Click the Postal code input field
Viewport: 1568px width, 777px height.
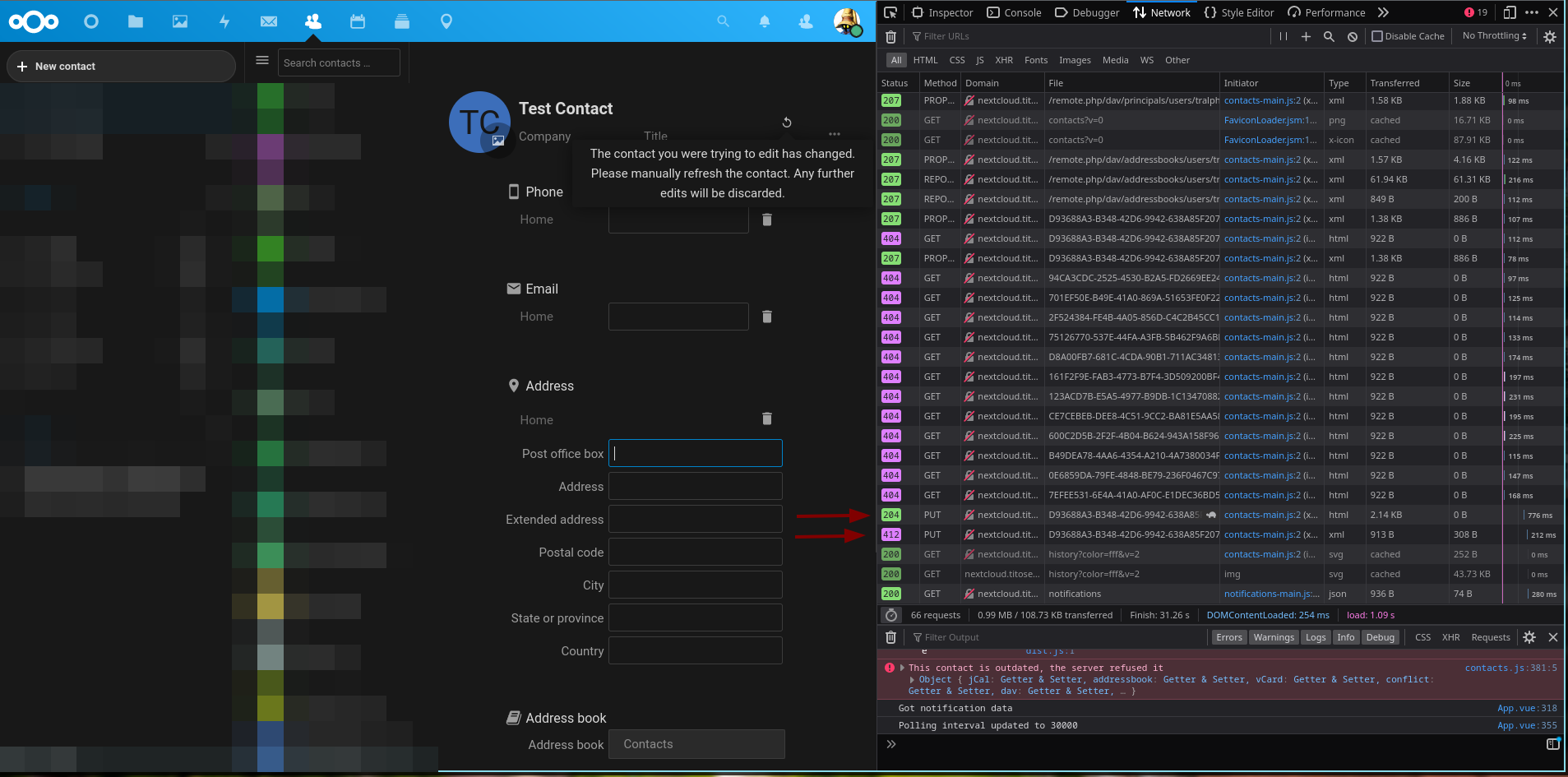click(695, 552)
